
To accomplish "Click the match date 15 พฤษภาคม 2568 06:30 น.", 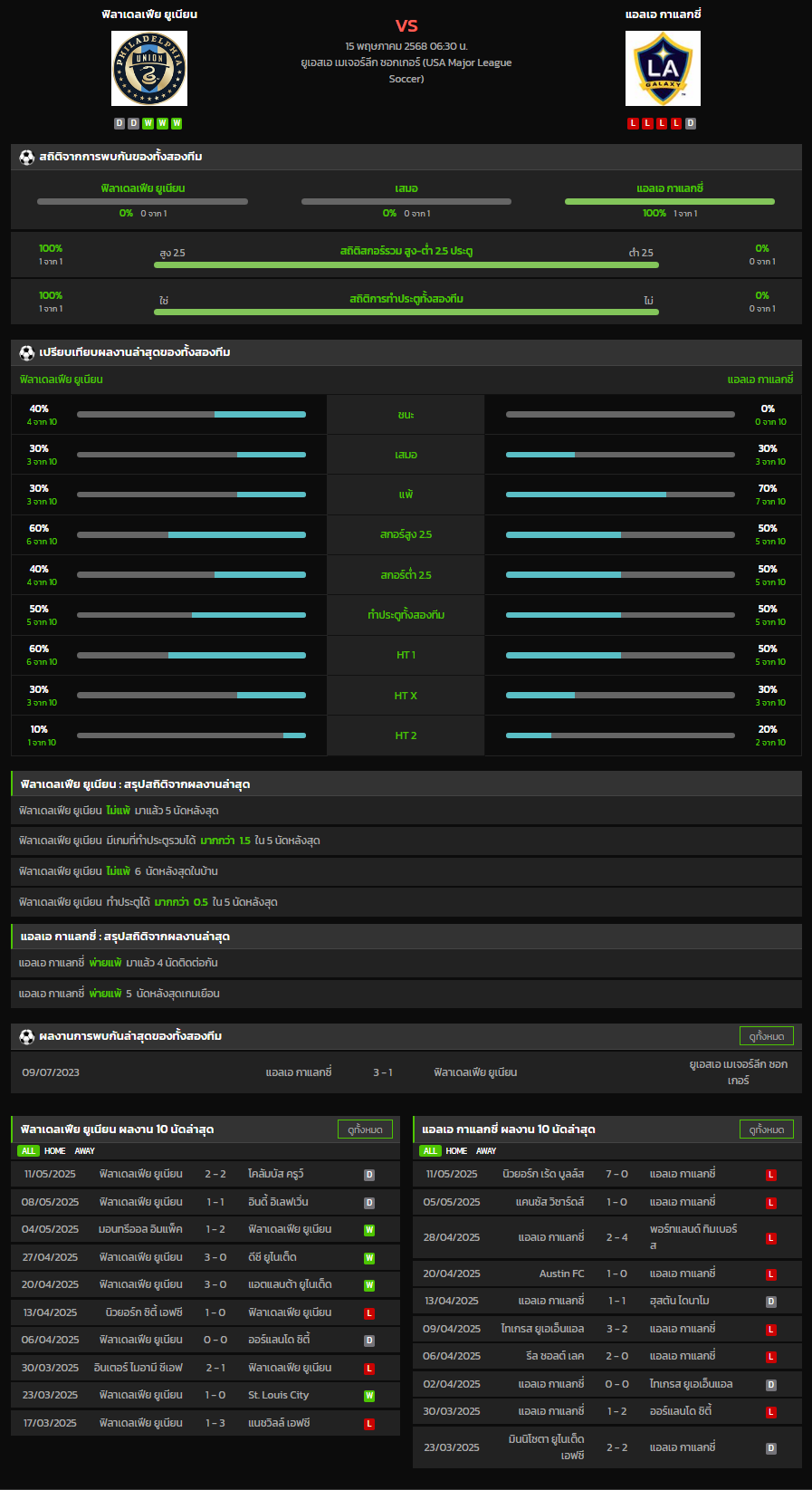I will [406, 45].
